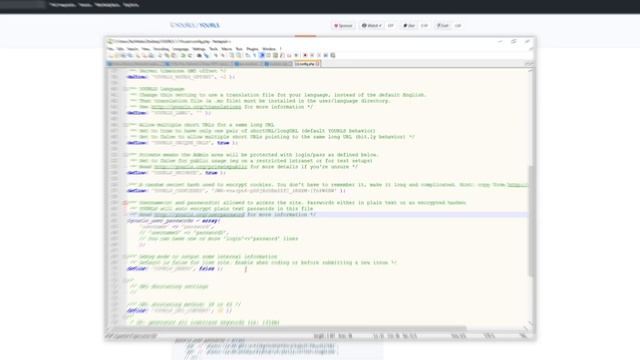Click the red Record Macro icon

[x=305, y=55]
